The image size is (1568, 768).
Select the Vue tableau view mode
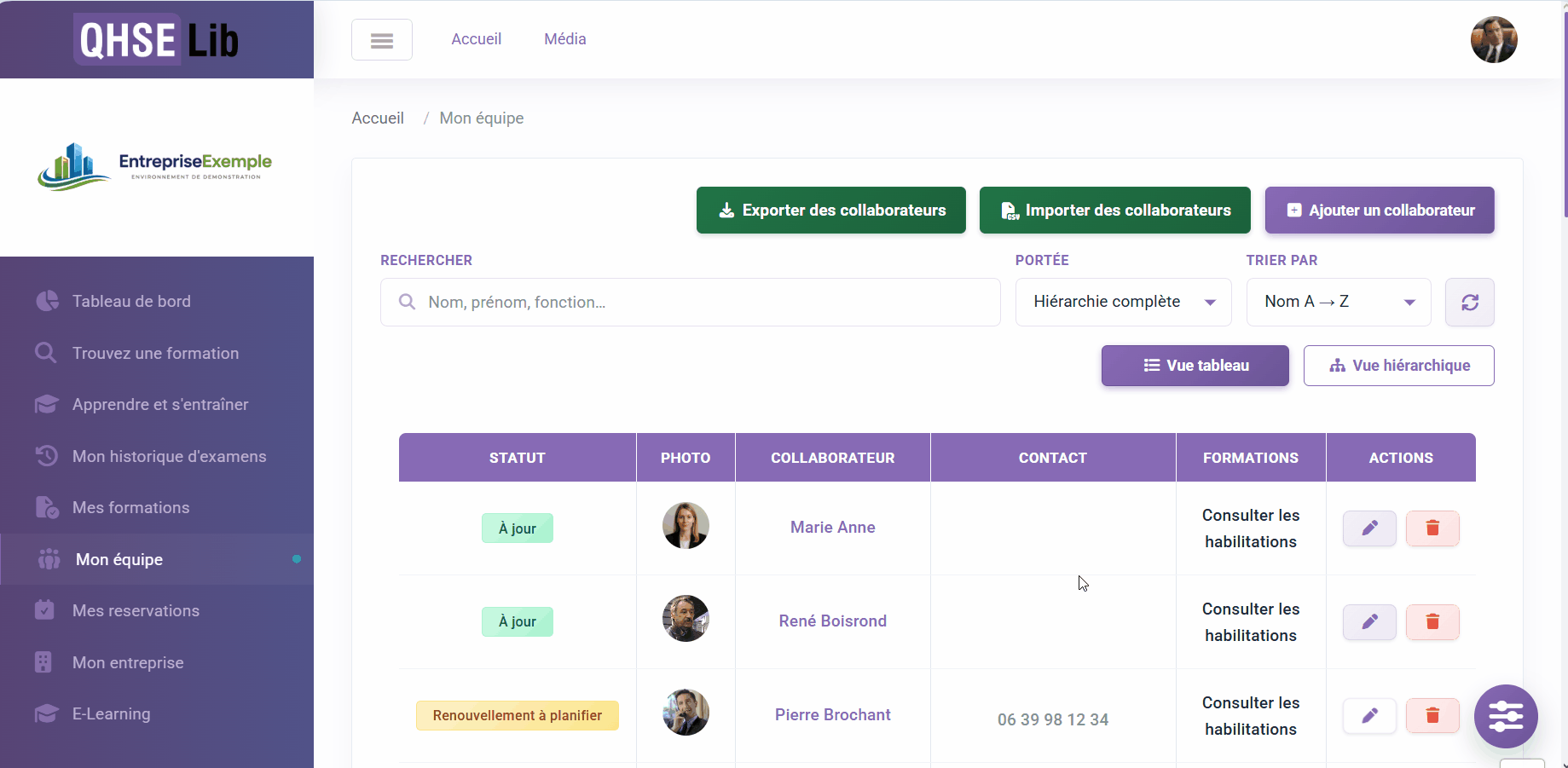click(x=1195, y=365)
